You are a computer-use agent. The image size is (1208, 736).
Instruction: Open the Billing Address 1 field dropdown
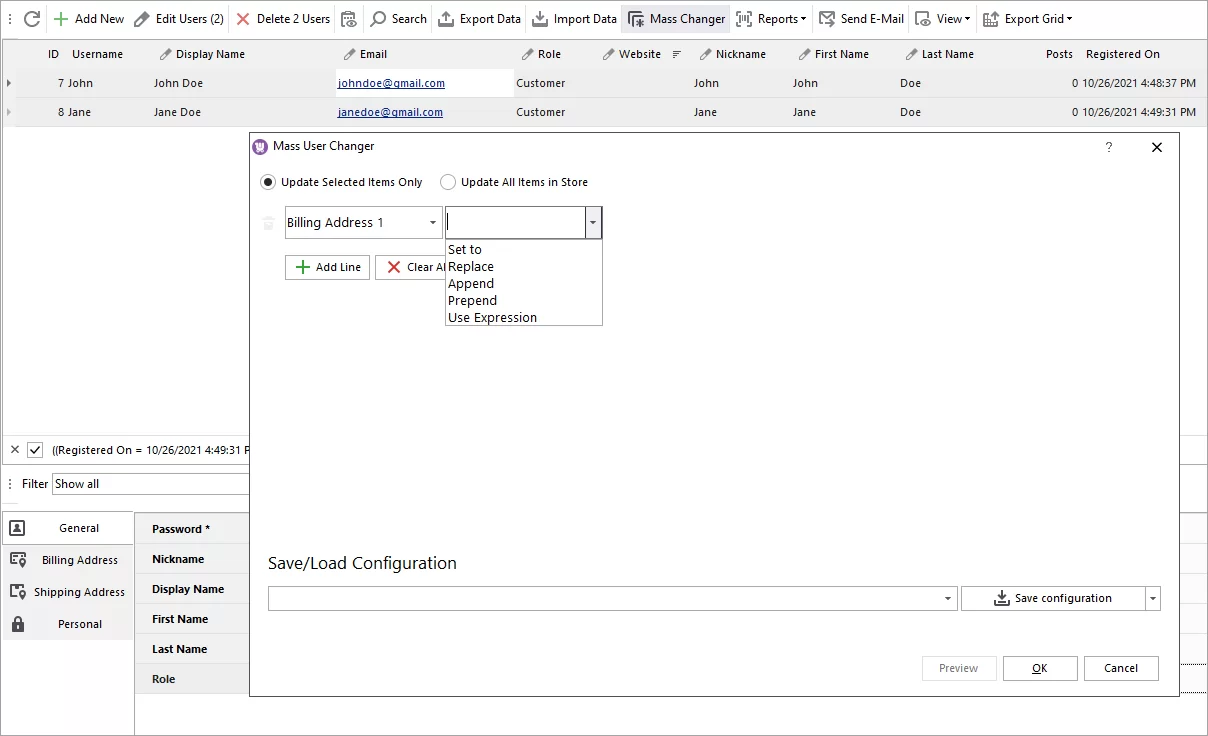434,222
